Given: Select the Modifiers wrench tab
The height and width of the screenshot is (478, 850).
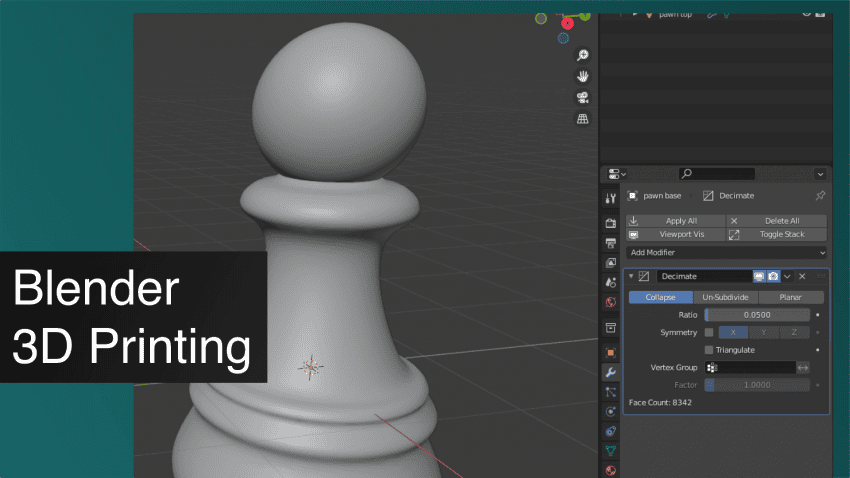Looking at the screenshot, I should pyautogui.click(x=611, y=372).
